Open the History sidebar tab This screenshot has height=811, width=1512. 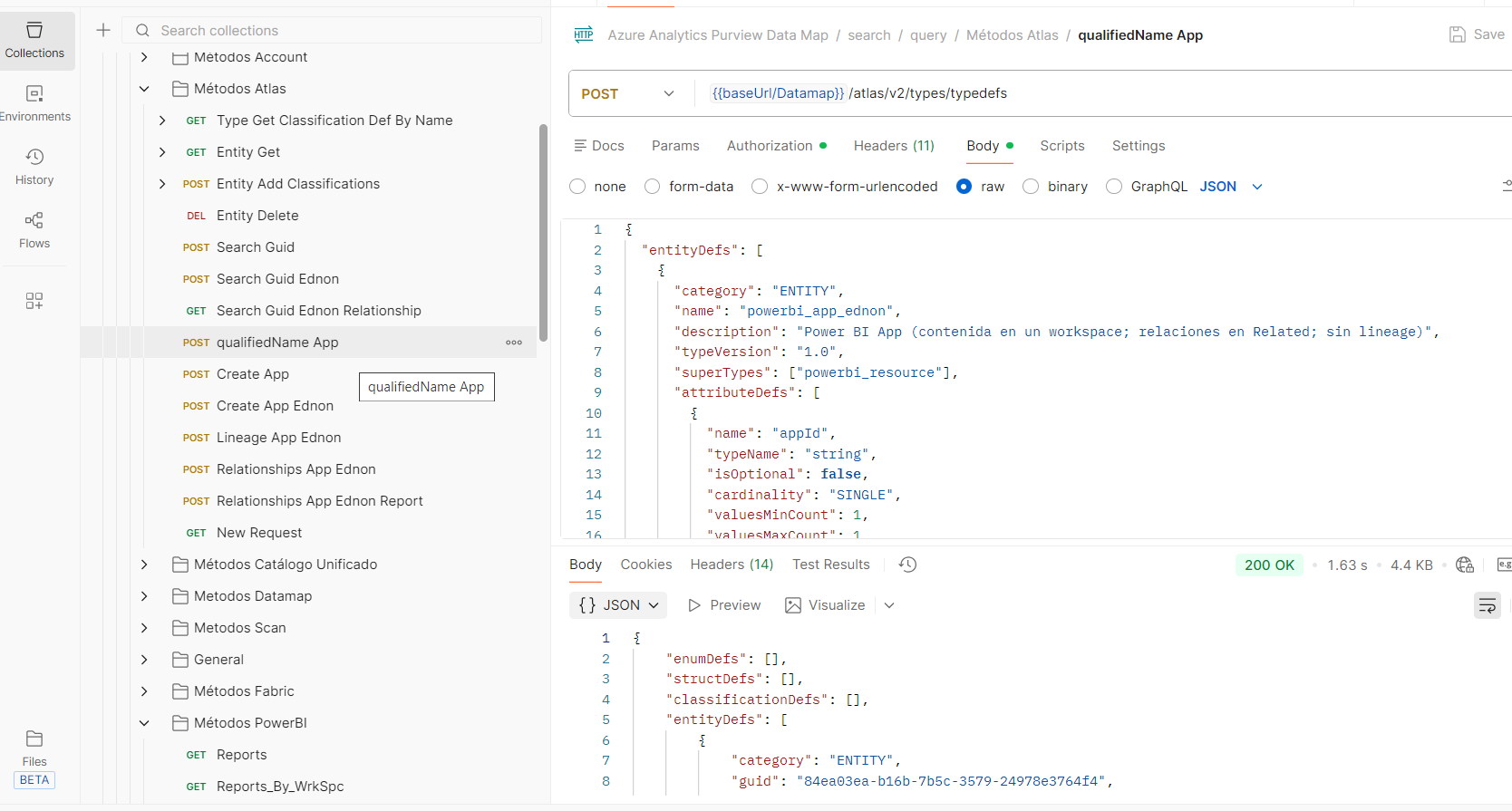pos(35,167)
